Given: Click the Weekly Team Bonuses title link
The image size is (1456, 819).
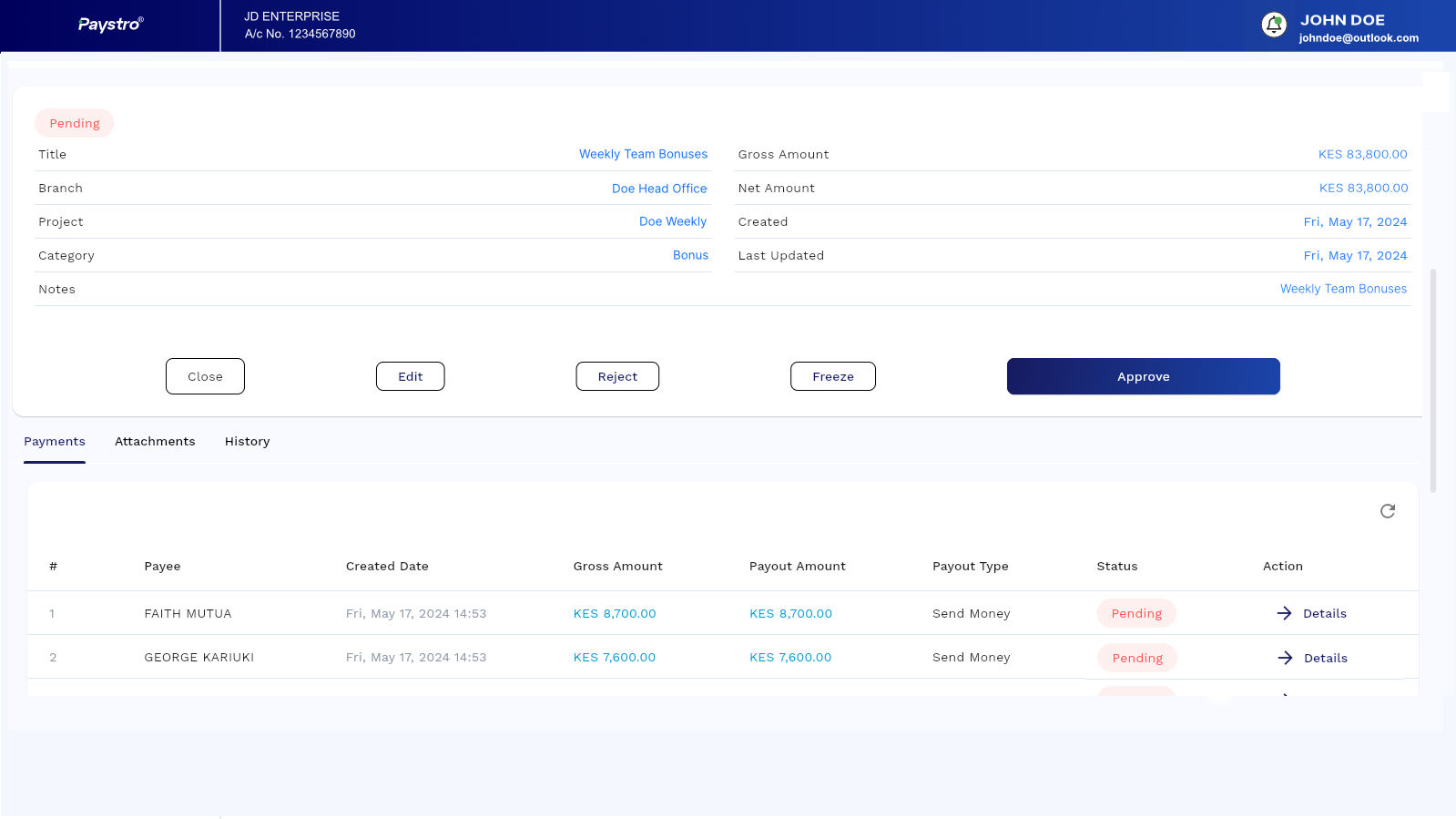Looking at the screenshot, I should 643,154.
